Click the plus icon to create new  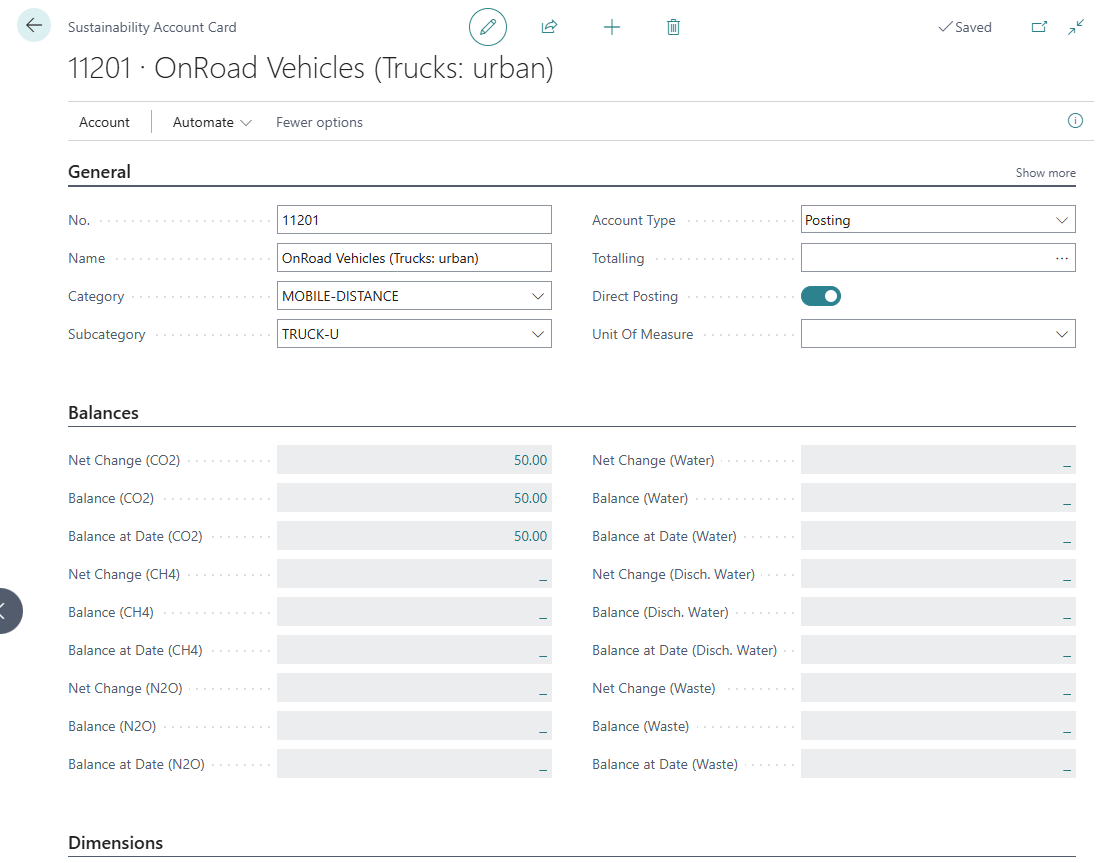(x=612, y=27)
